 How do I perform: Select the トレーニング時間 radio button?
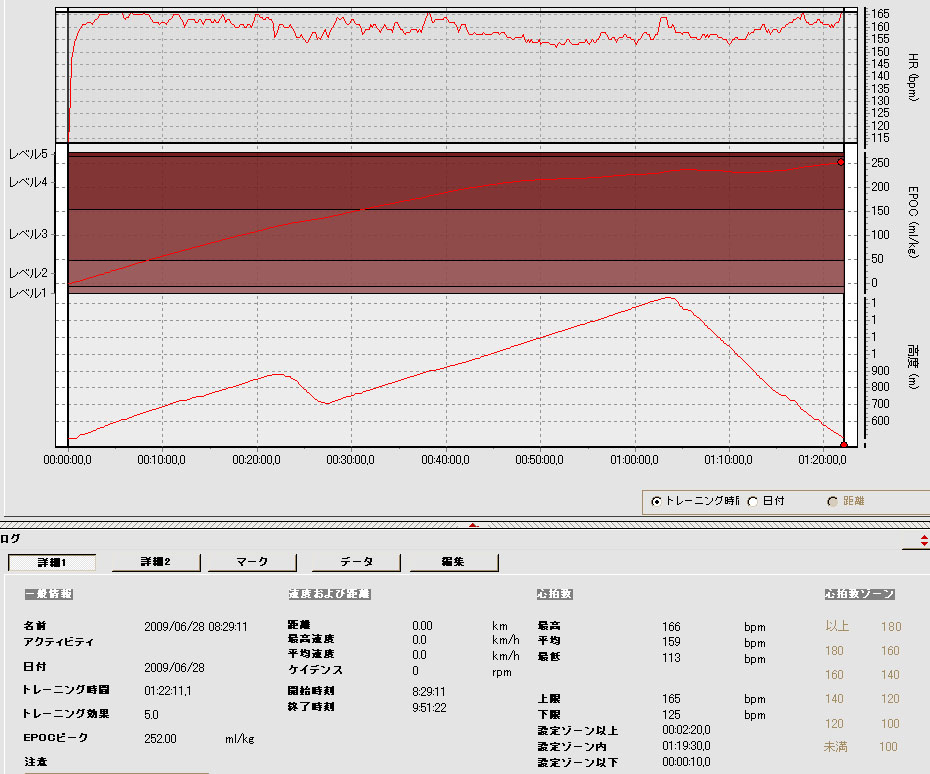point(656,502)
